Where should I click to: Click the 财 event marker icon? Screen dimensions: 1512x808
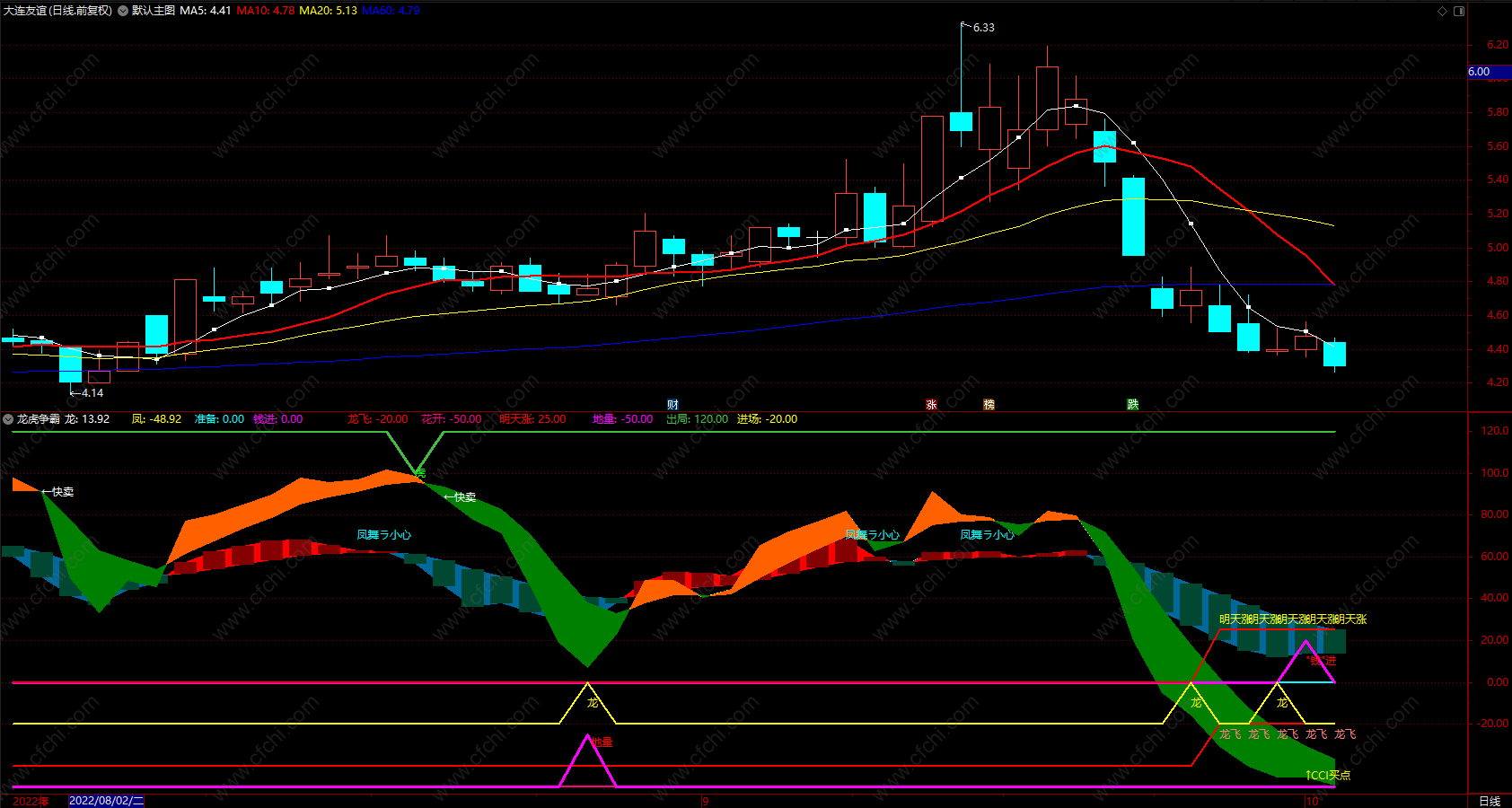coord(672,405)
